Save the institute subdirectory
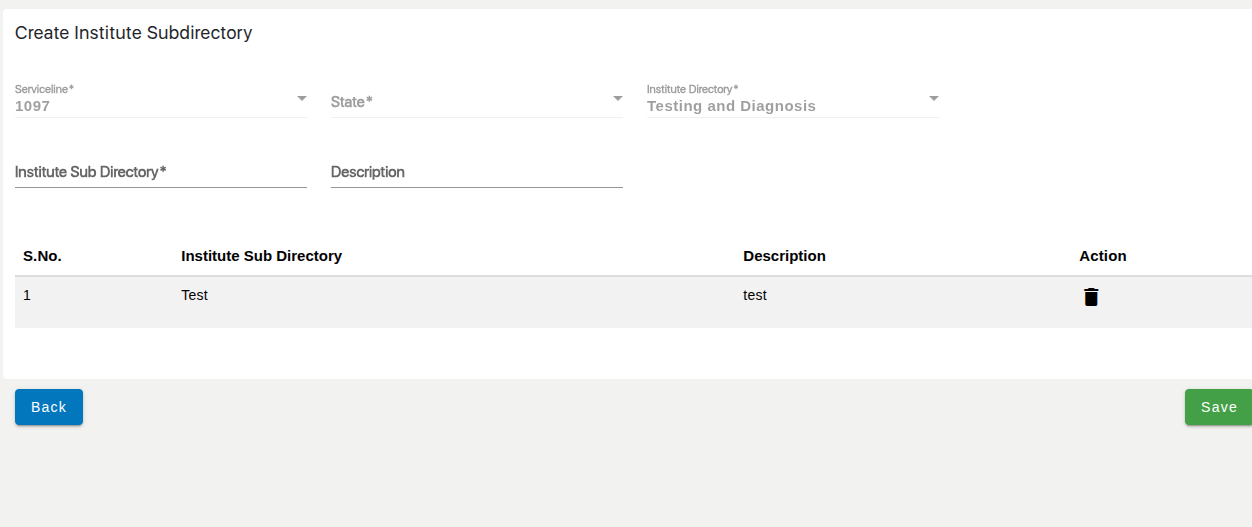The width and height of the screenshot is (1252, 527). pos(1218,407)
